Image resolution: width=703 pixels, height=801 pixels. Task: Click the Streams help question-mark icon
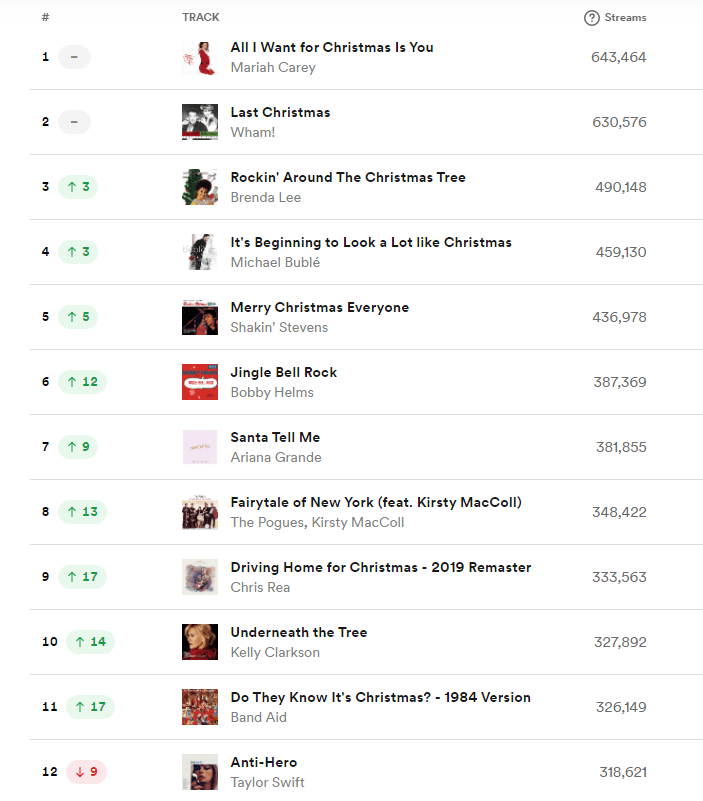coord(590,17)
